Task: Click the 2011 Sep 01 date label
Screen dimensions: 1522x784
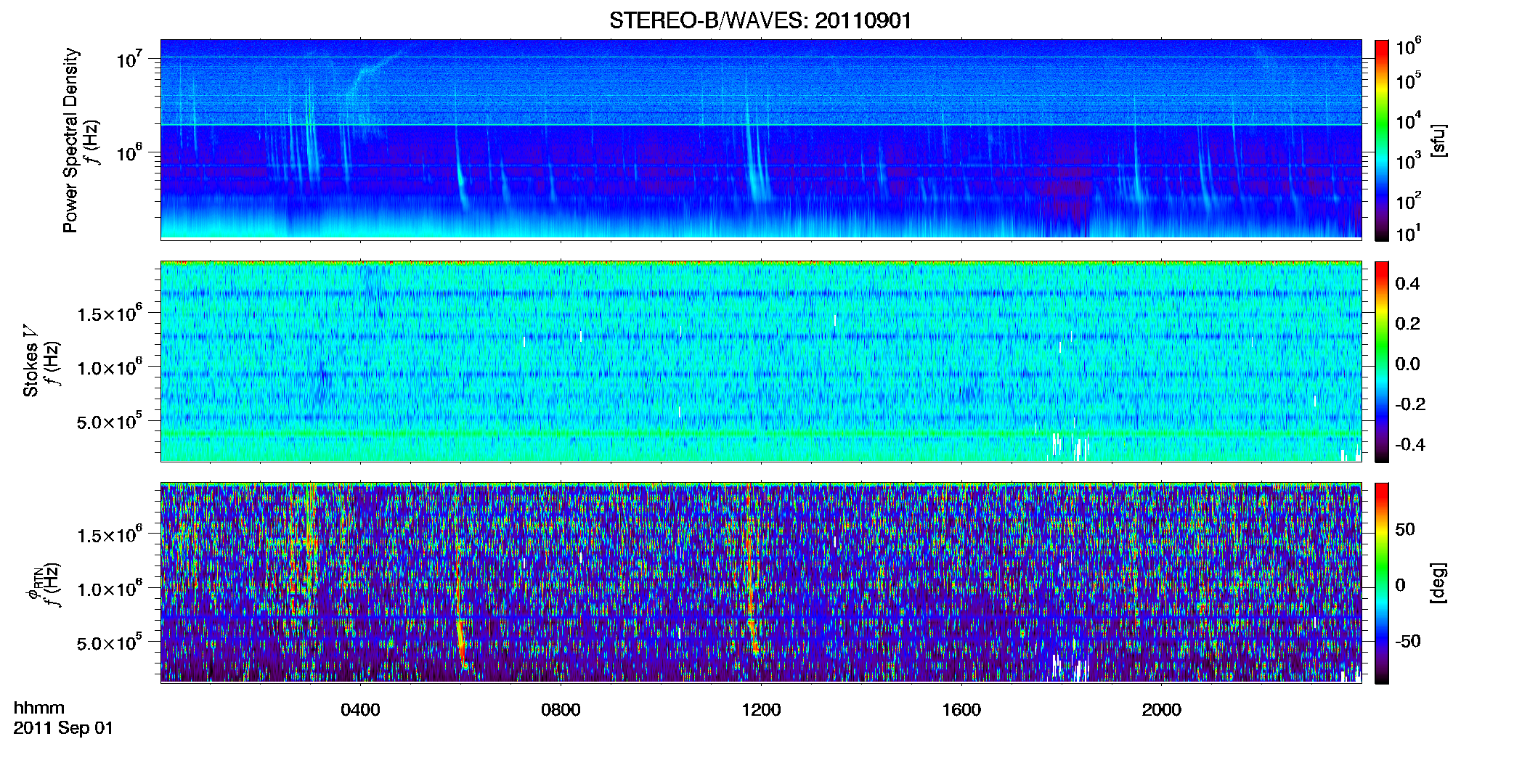Action: 63,728
